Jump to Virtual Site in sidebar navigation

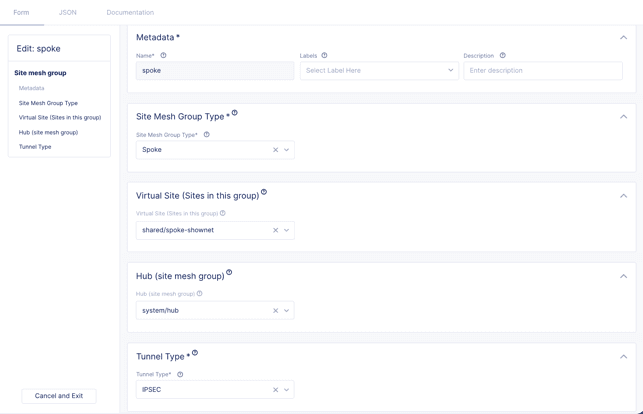point(60,118)
